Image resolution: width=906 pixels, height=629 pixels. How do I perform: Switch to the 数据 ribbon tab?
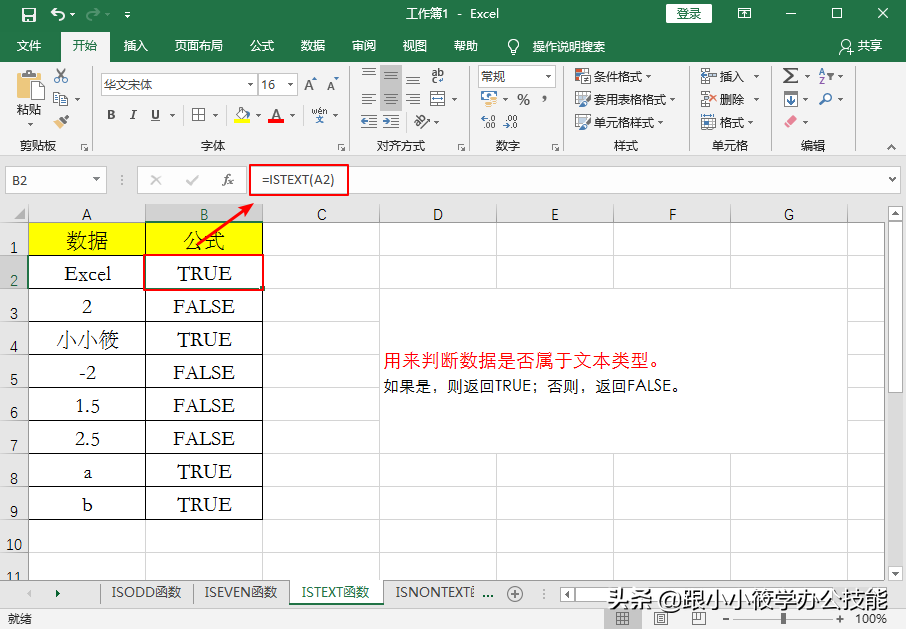(313, 46)
